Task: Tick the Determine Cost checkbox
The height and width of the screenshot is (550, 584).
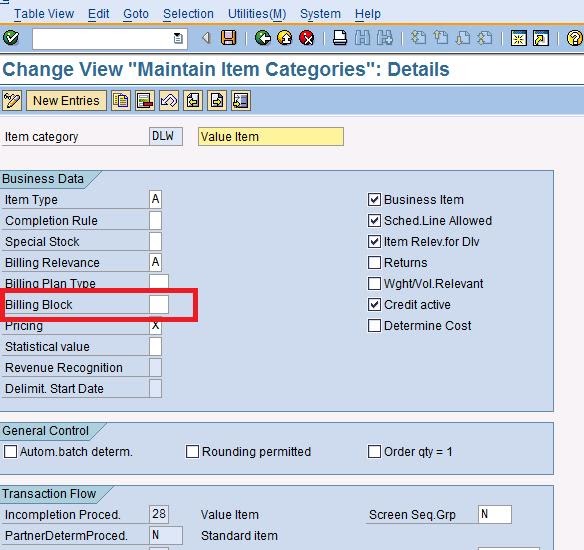Action: [x=374, y=325]
